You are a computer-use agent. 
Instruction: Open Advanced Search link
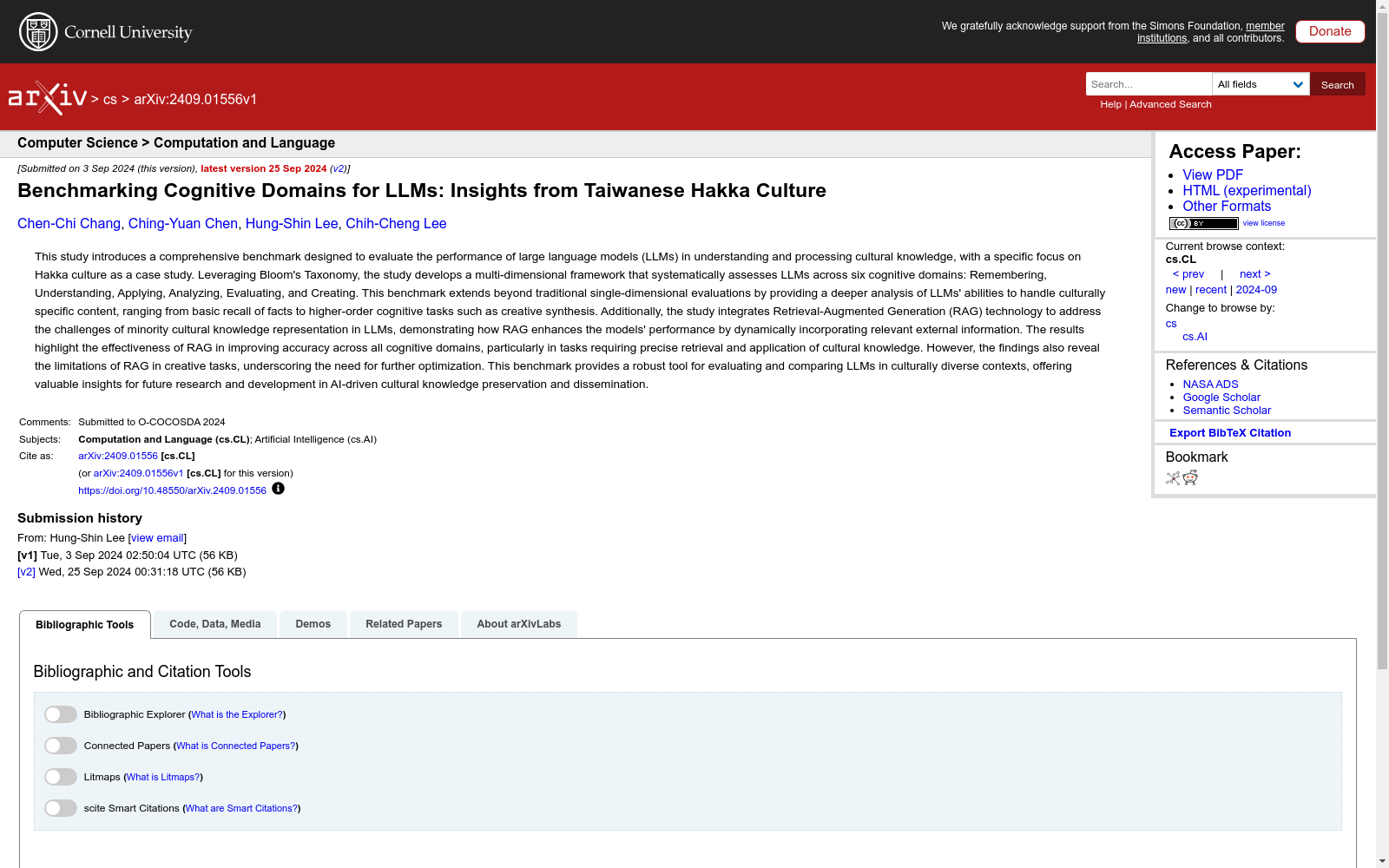point(1170,104)
